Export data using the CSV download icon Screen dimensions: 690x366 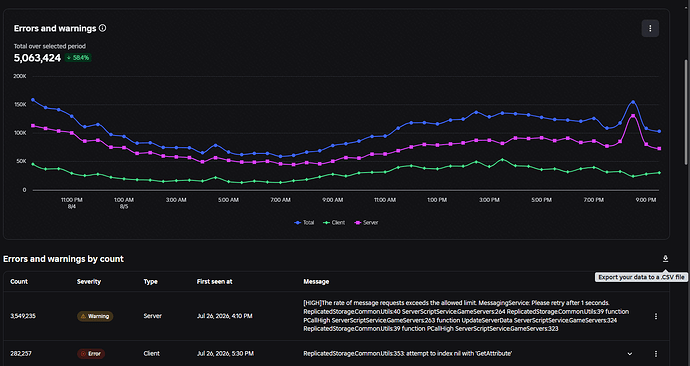click(665, 259)
